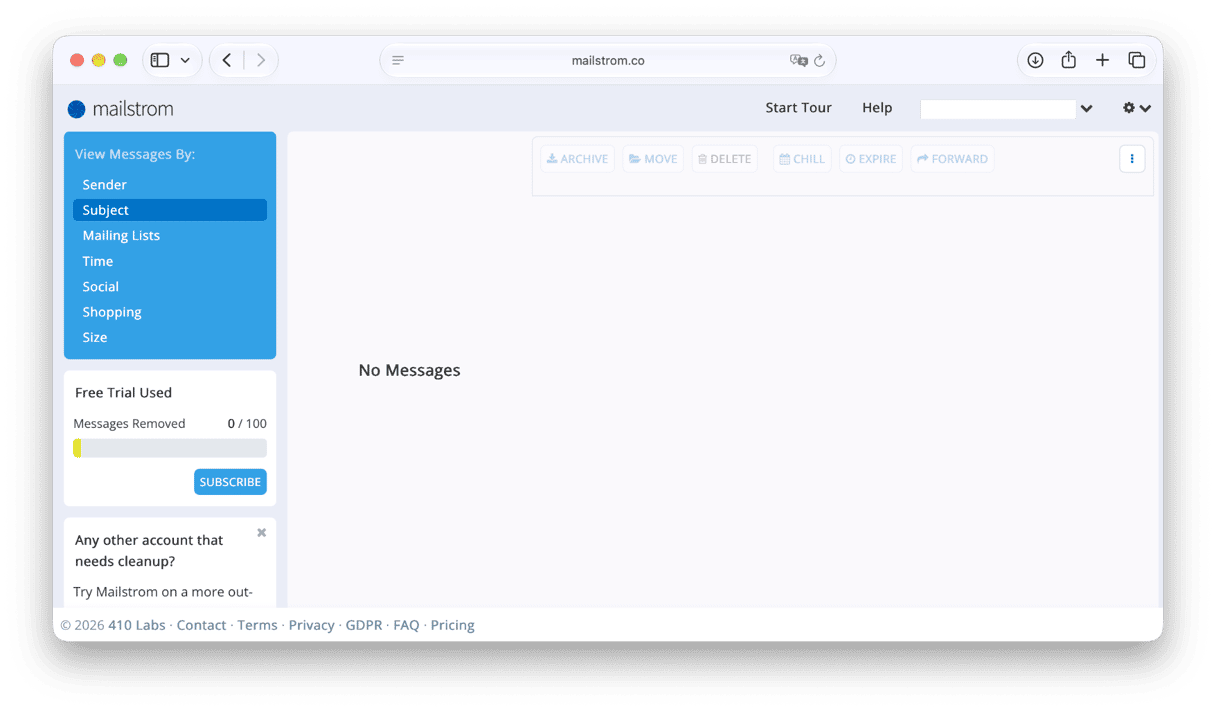
Task: View messages by Time
Action: (170, 261)
